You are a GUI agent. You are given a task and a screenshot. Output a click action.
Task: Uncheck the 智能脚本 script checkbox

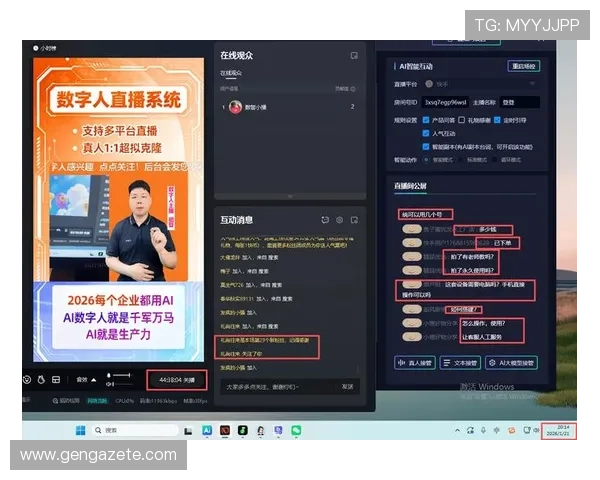pos(426,147)
